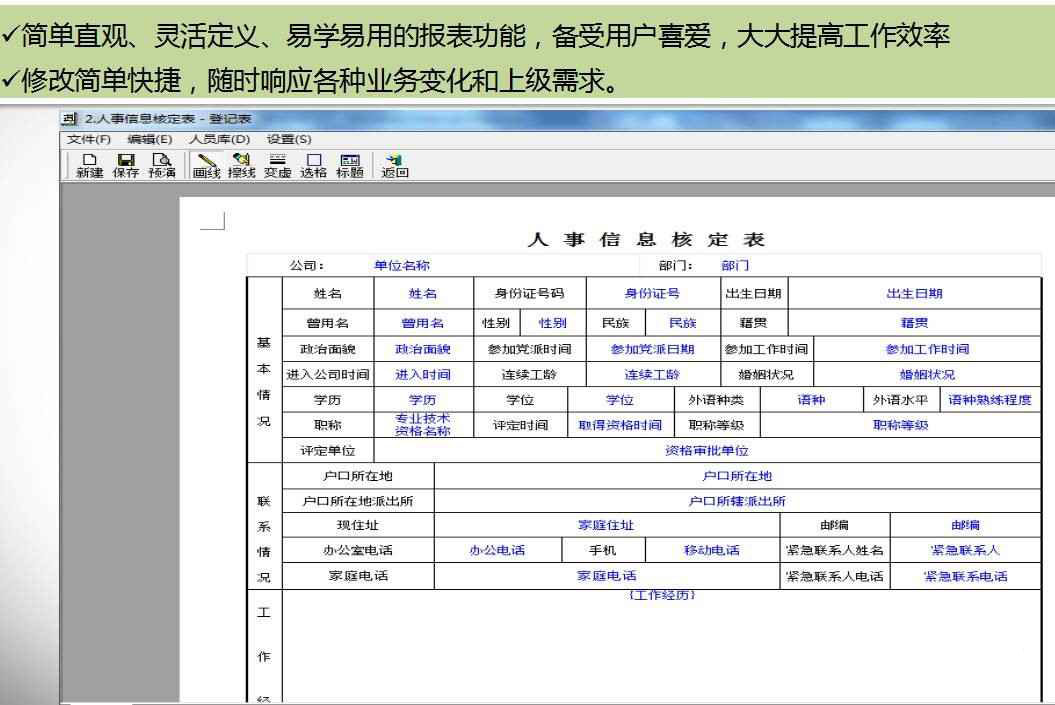Click the blue 专业技术资格名称 field
Image resolution: width=1055 pixels, height=705 pixels.
click(x=423, y=424)
